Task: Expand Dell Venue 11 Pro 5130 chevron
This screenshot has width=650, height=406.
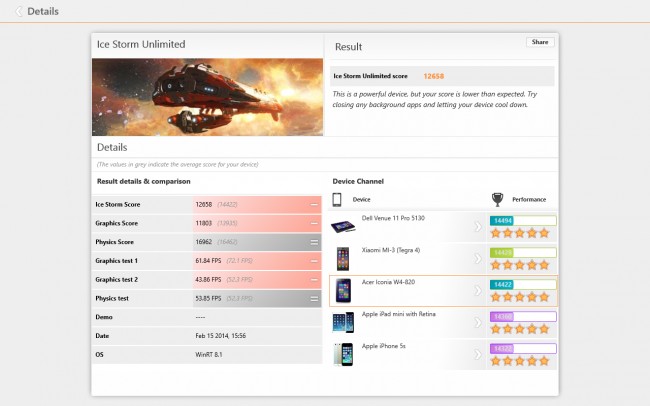Action: pos(478,226)
